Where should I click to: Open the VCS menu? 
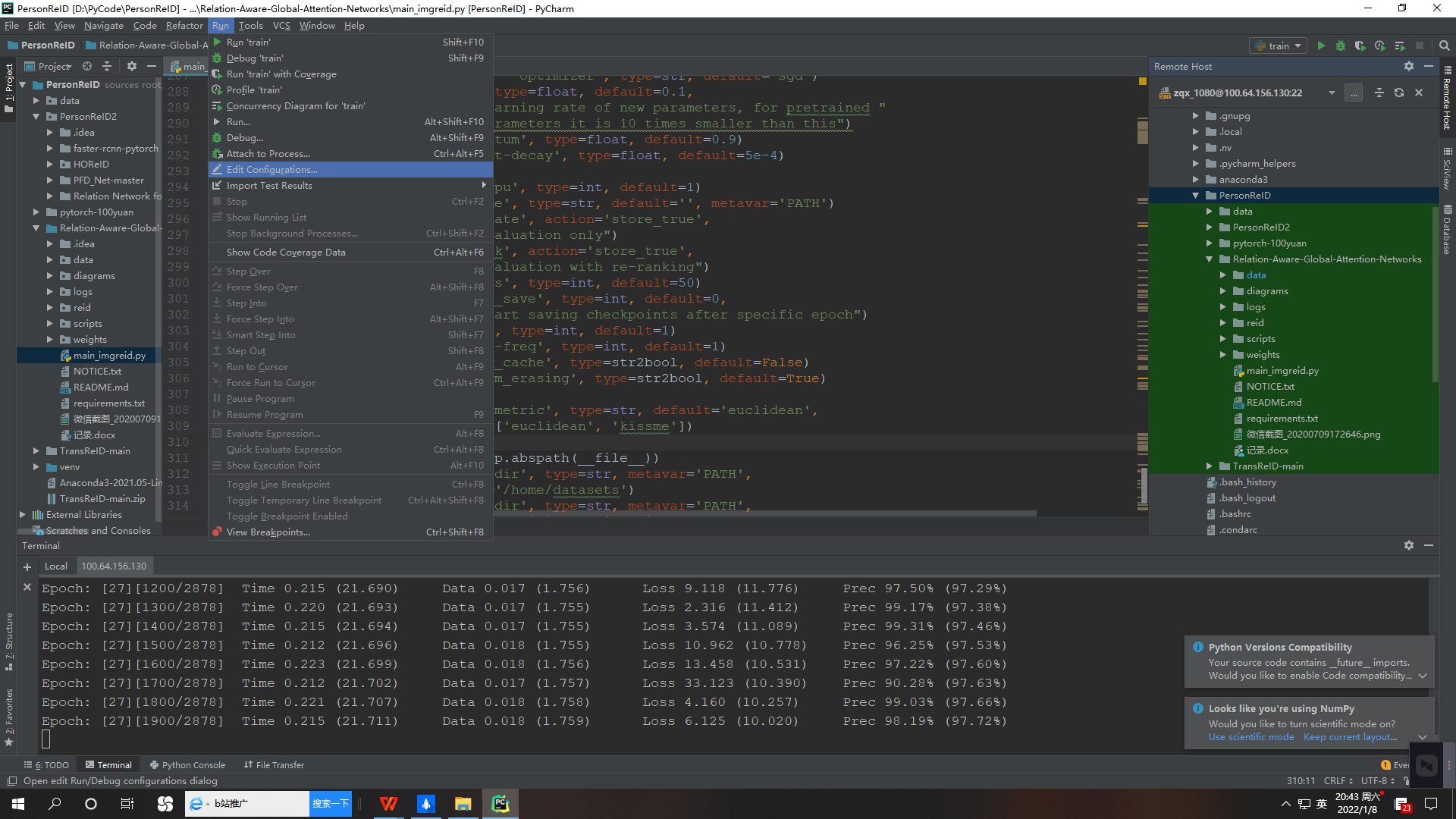click(281, 25)
